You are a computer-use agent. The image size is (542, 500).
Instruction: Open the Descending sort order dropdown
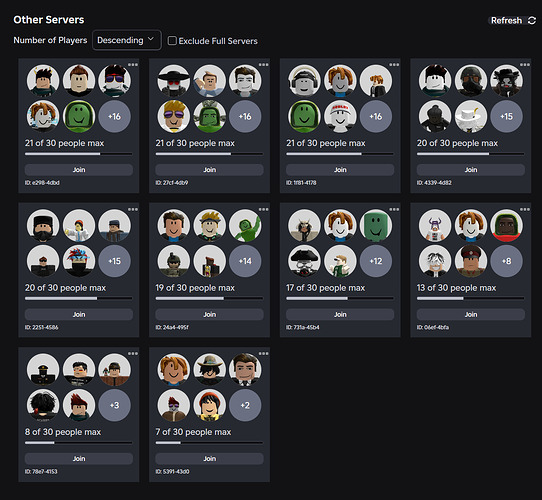(127, 40)
